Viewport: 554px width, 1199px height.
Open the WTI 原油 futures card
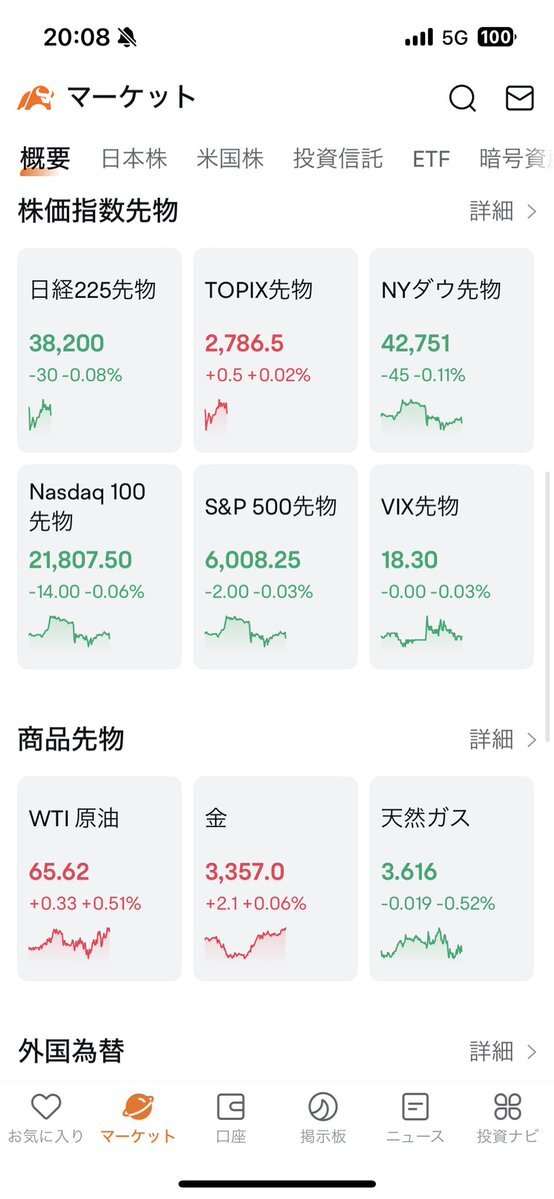point(99,879)
